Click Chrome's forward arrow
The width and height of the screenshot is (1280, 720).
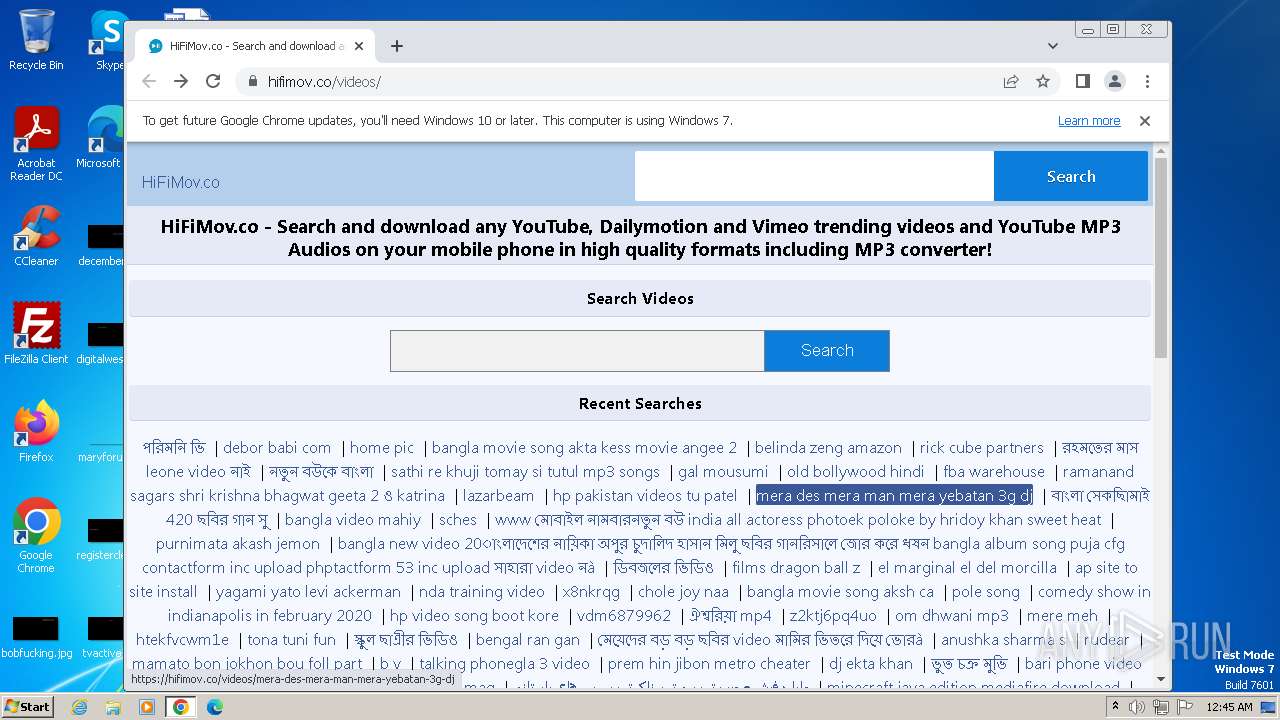tap(181, 81)
